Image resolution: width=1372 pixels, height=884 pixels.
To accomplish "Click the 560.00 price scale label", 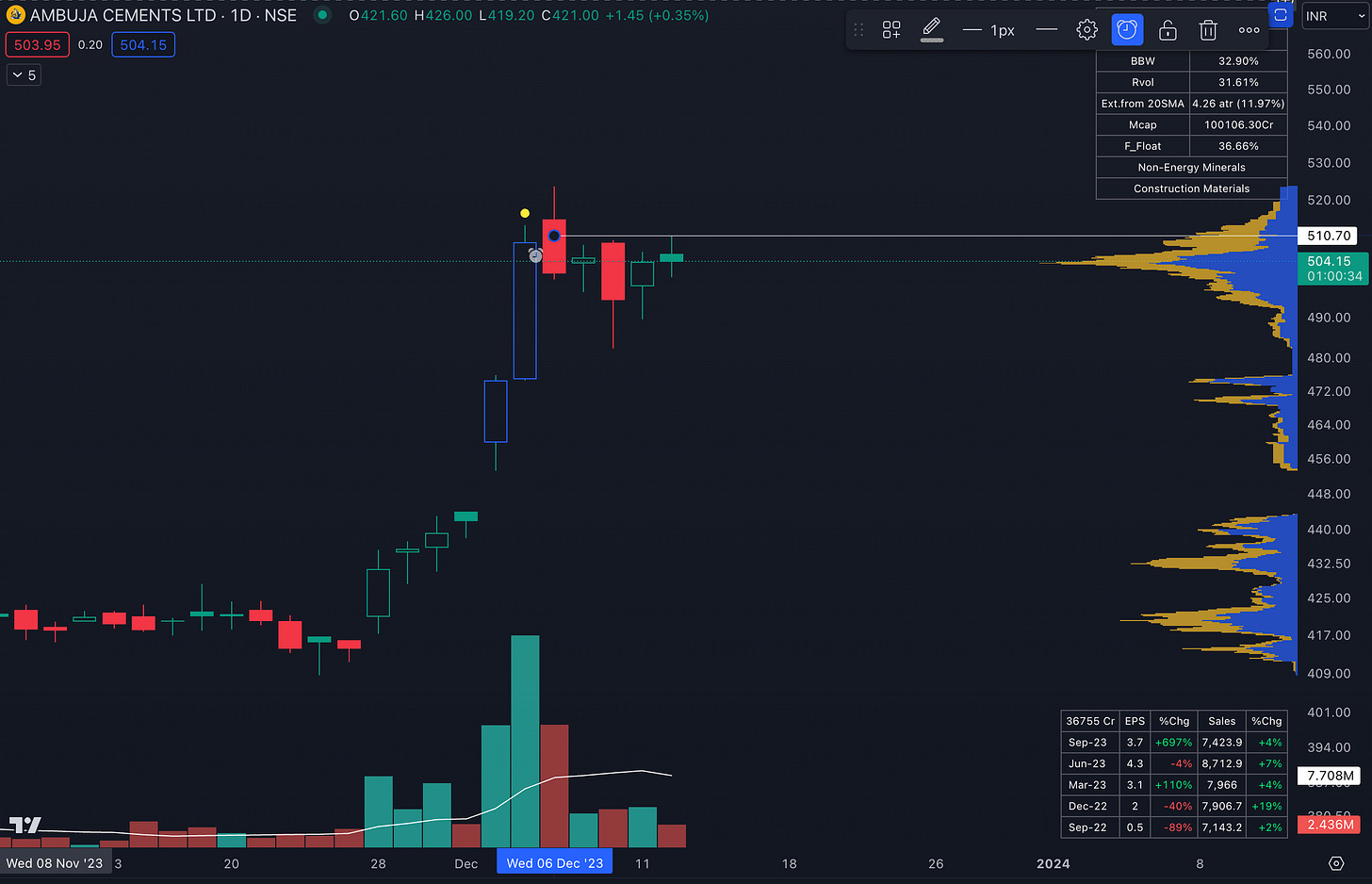I will (x=1329, y=54).
